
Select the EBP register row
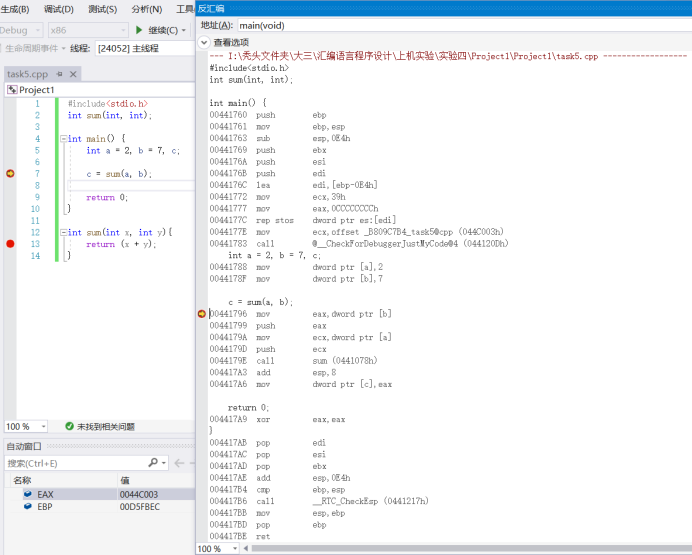pyautogui.click(x=100, y=507)
